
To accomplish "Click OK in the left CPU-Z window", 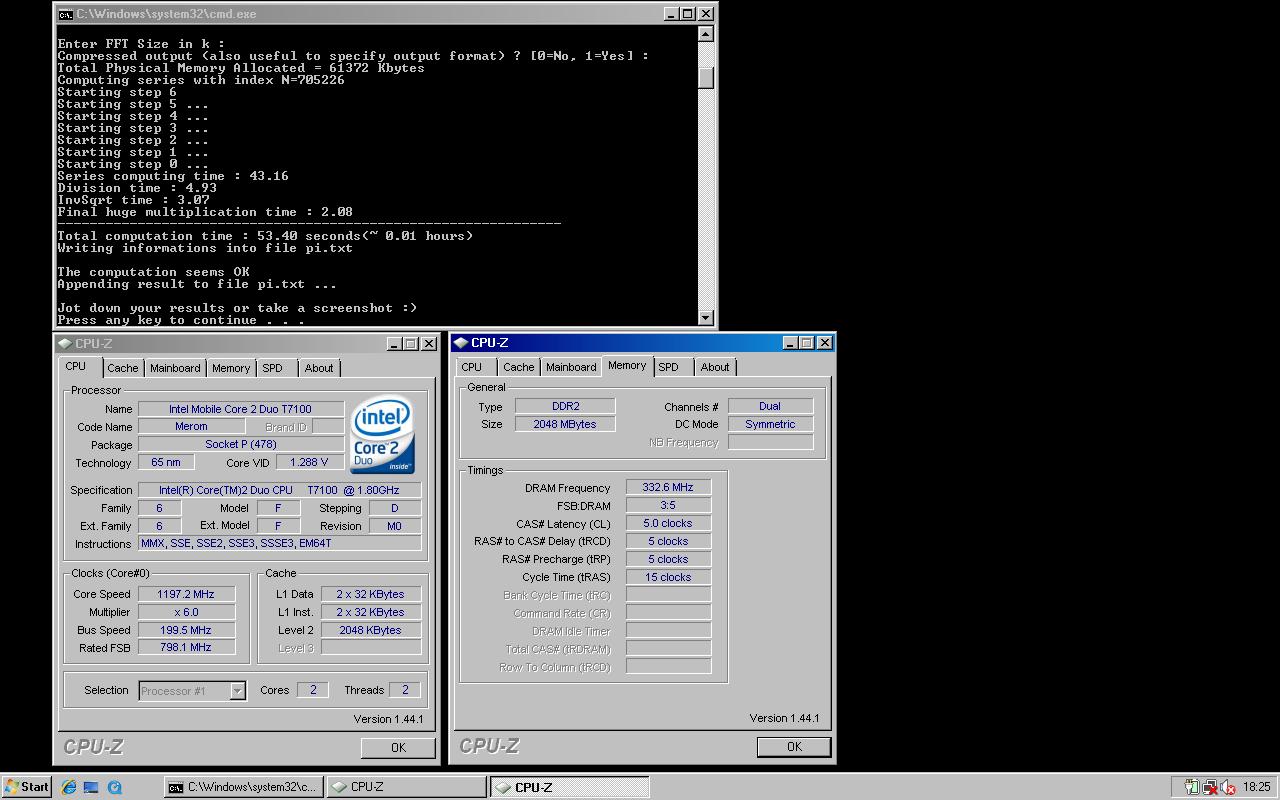I will point(398,747).
